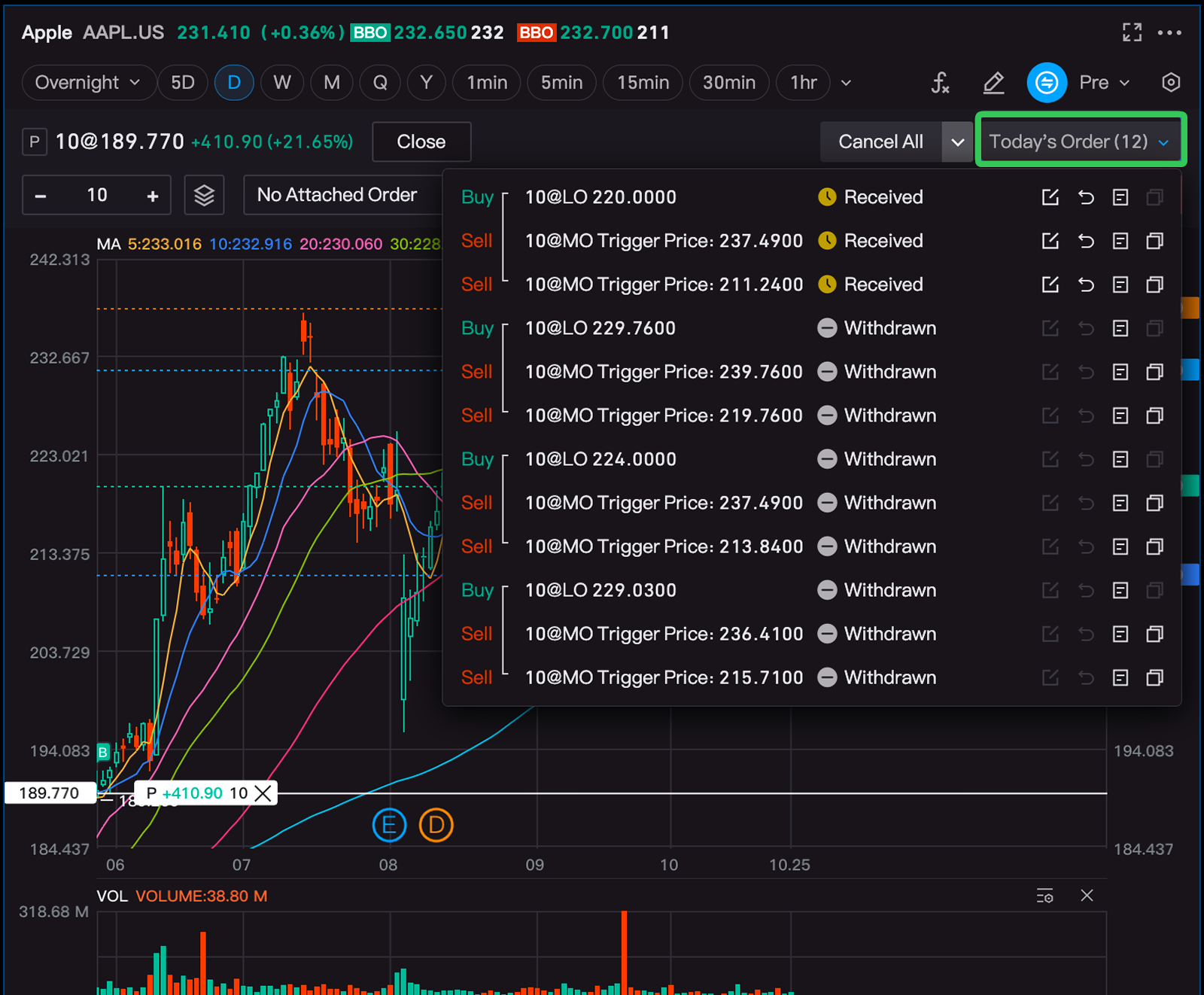Click the layers icon beside quantity
Screen dimensions: 1204x995
(204, 196)
